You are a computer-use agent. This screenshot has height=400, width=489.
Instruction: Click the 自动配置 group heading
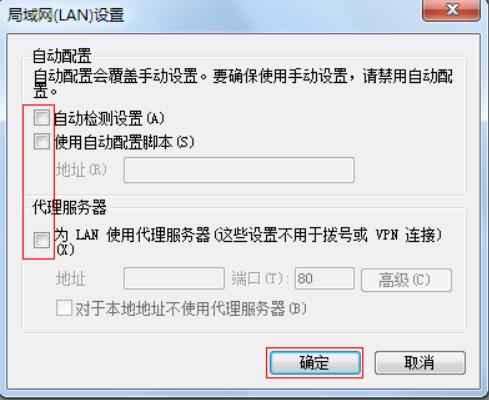(x=62, y=56)
